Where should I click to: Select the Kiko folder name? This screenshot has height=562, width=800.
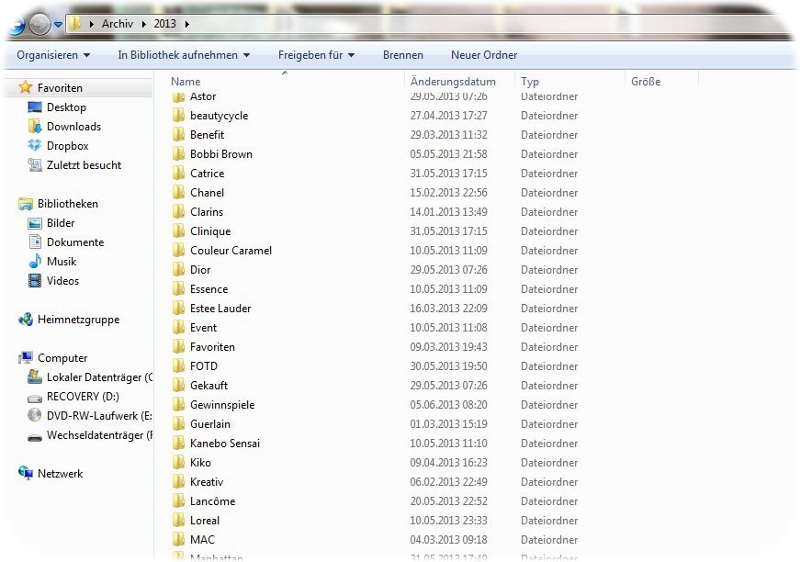[200, 463]
